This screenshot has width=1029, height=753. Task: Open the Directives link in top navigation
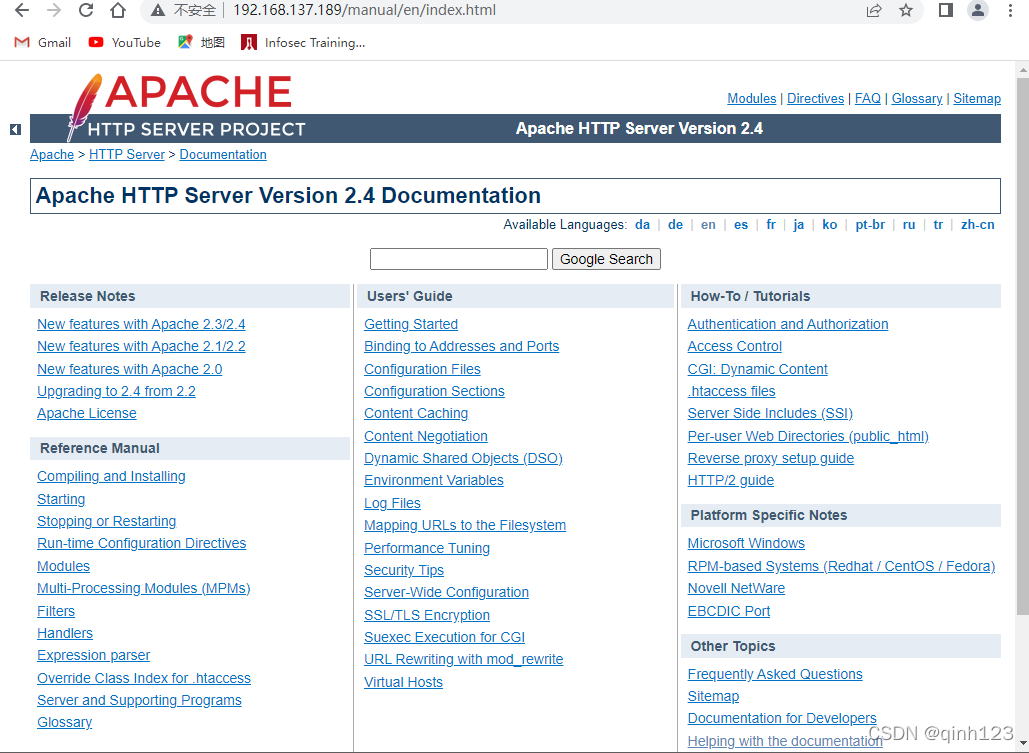click(x=816, y=98)
